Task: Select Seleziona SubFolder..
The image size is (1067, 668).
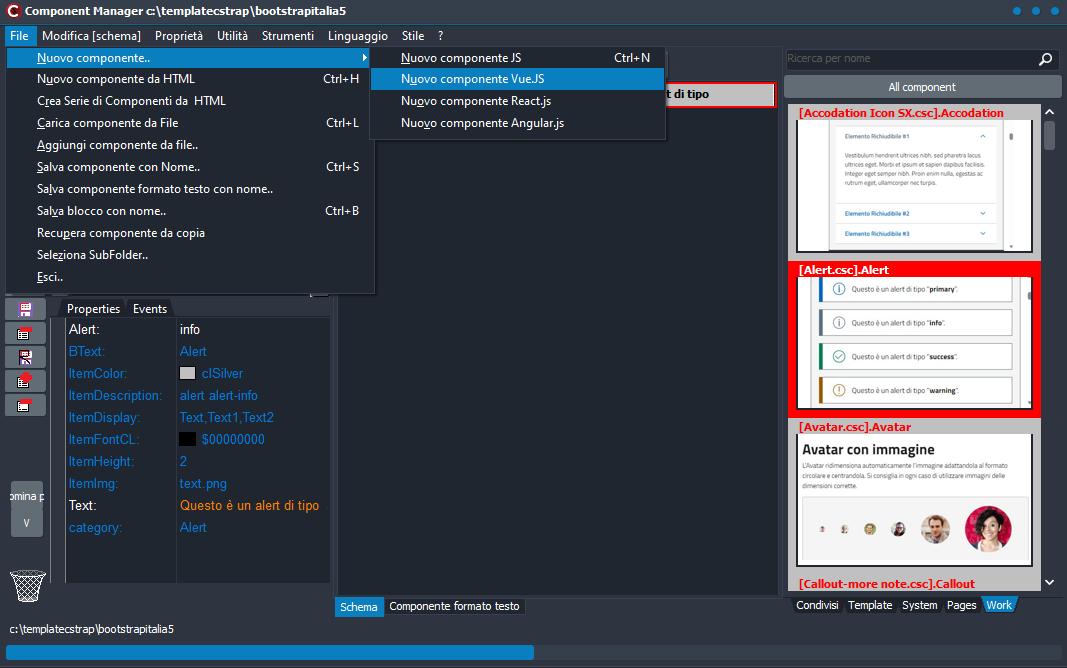Action: point(190,255)
